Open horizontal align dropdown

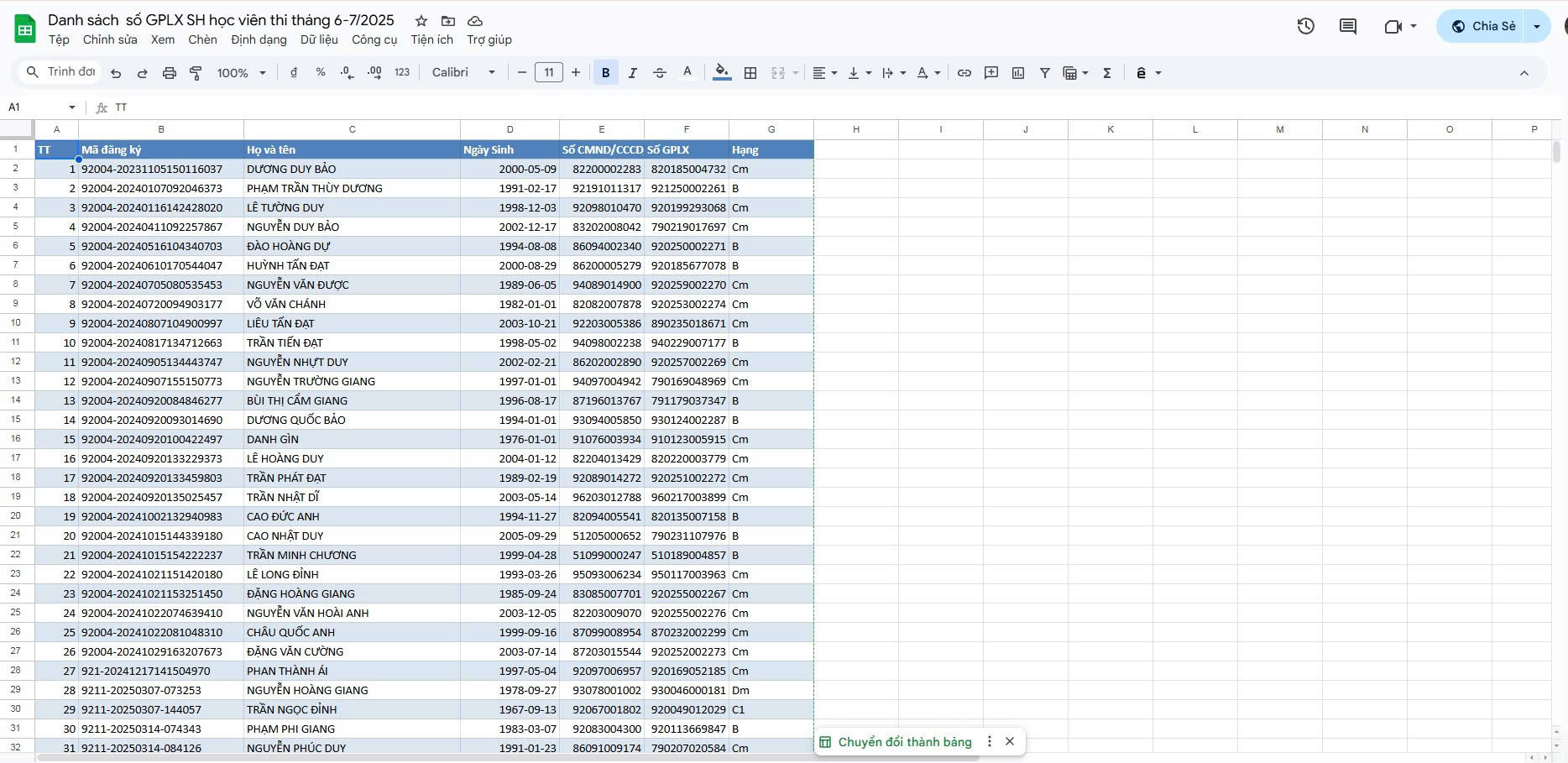click(825, 73)
